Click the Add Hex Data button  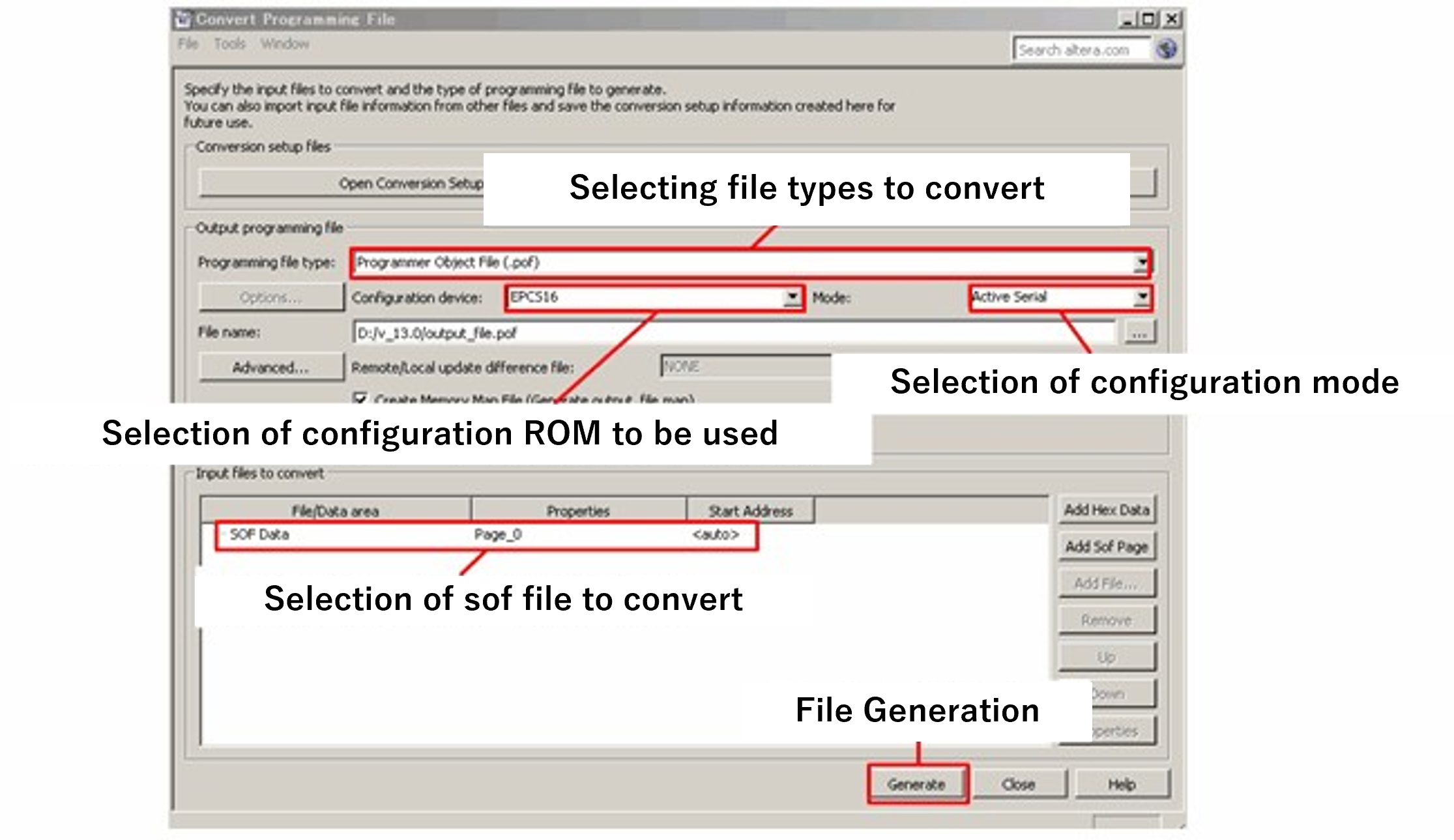click(x=1106, y=510)
